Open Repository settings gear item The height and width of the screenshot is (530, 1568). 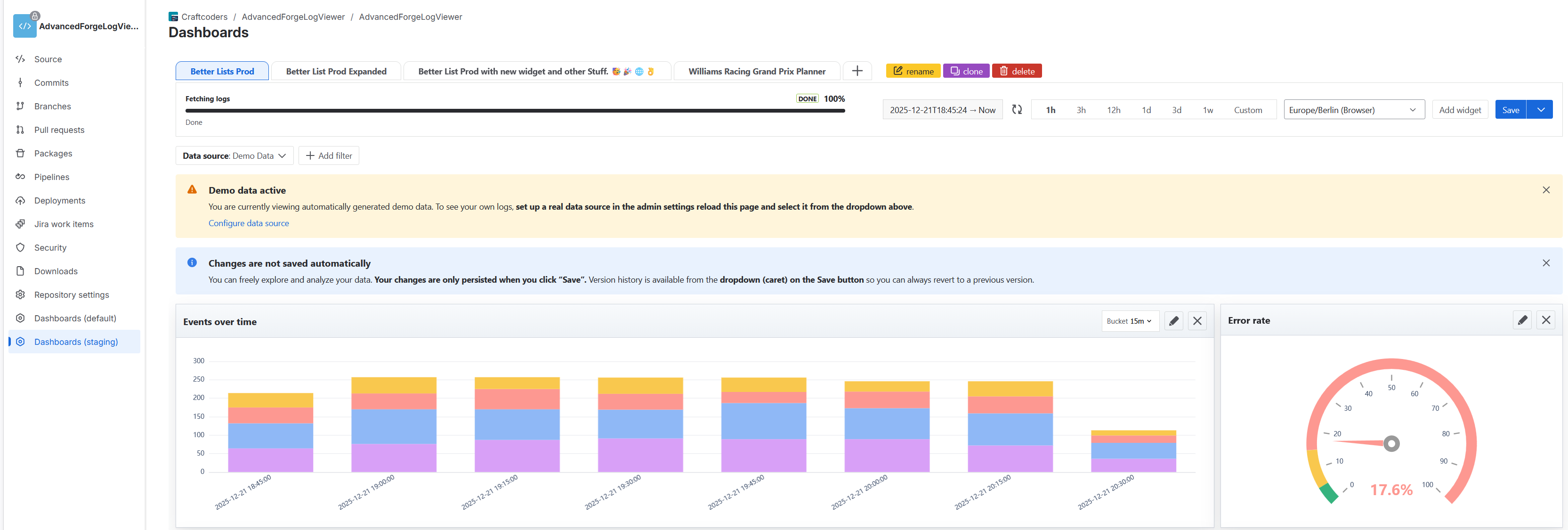click(21, 295)
